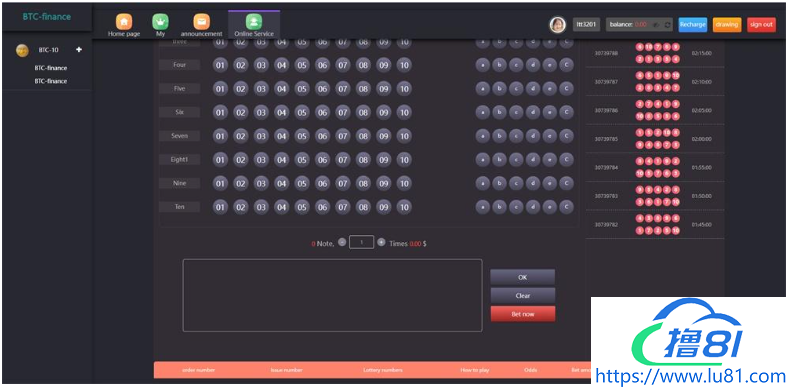Expand BTC-10 with the plus icon
Viewport: 791px width, 387px height.
pos(79,50)
